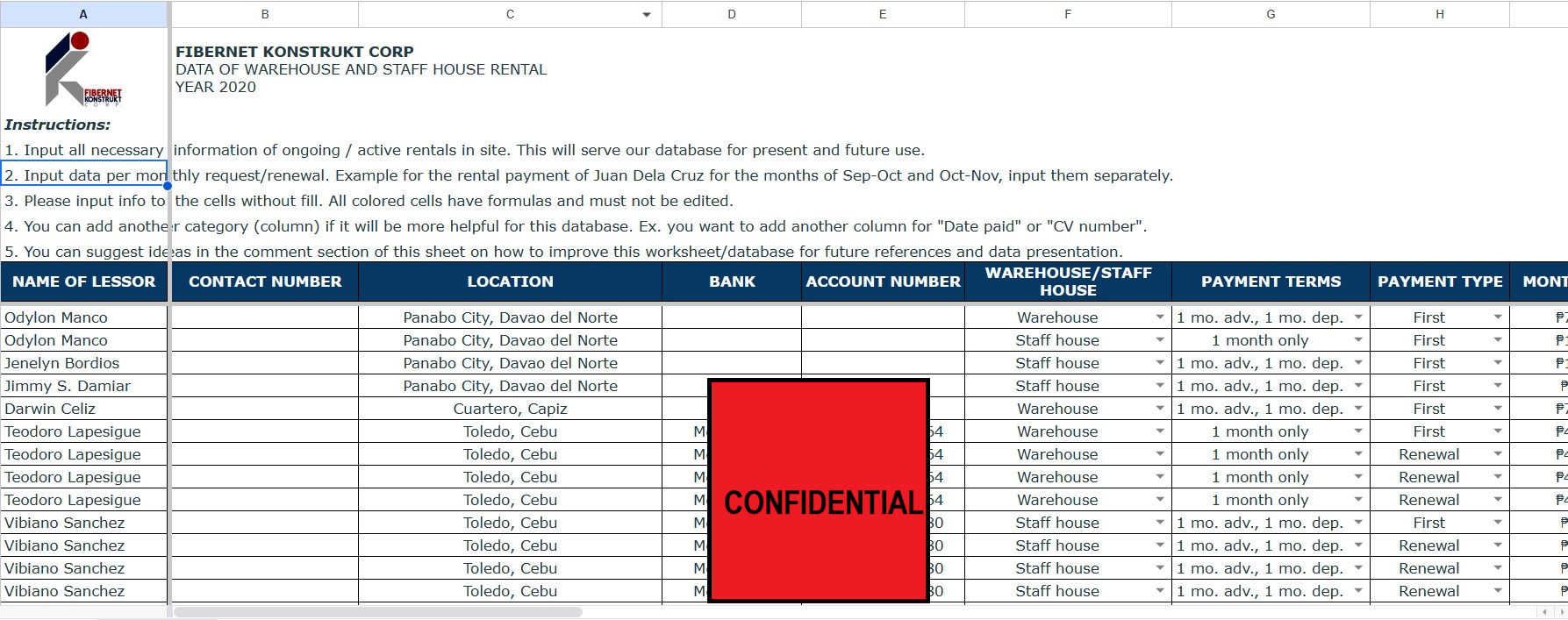Open payment type dropdown in Jimmy S. Damiar row

coord(1497,386)
